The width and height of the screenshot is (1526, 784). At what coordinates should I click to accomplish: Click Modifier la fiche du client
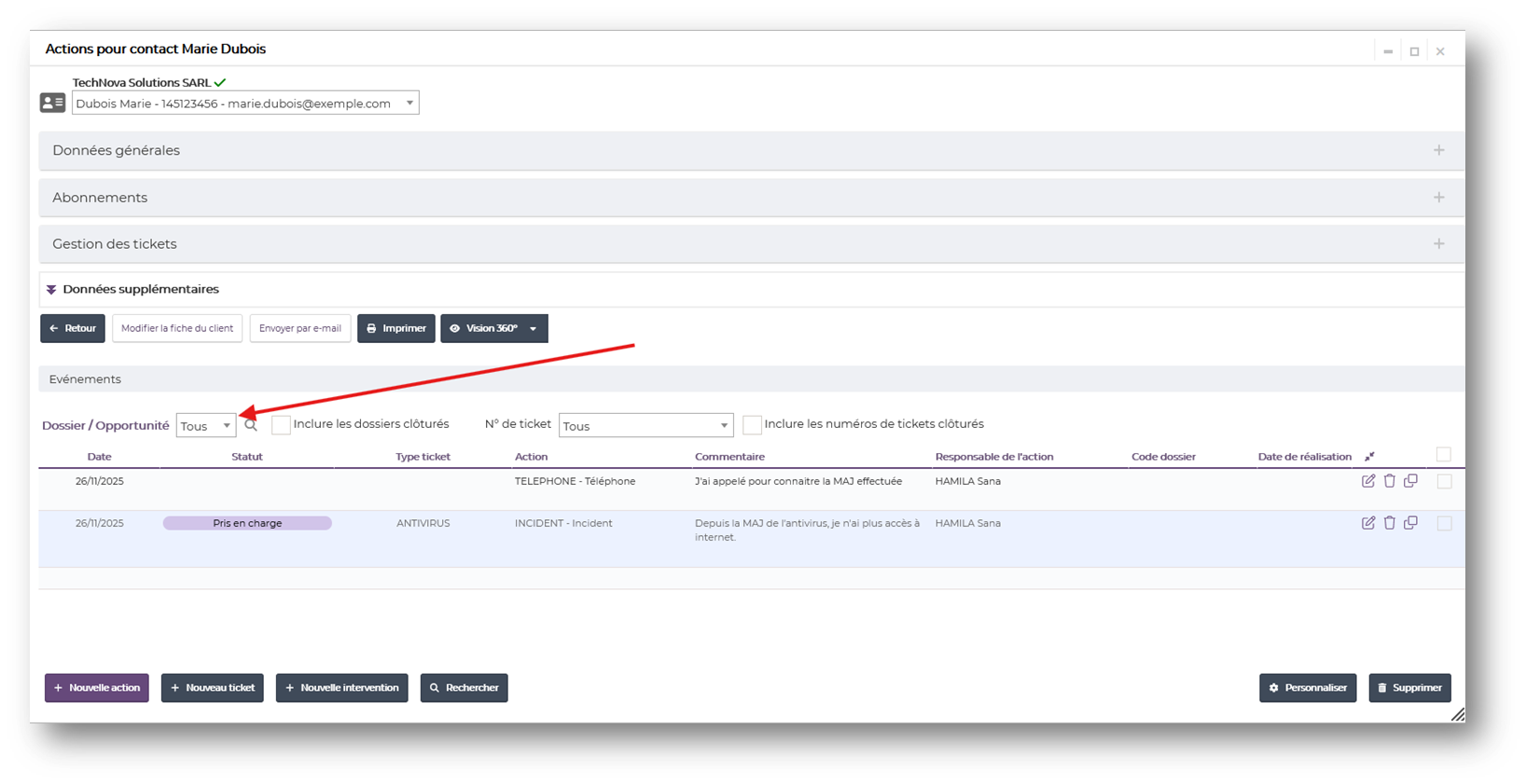tap(177, 328)
